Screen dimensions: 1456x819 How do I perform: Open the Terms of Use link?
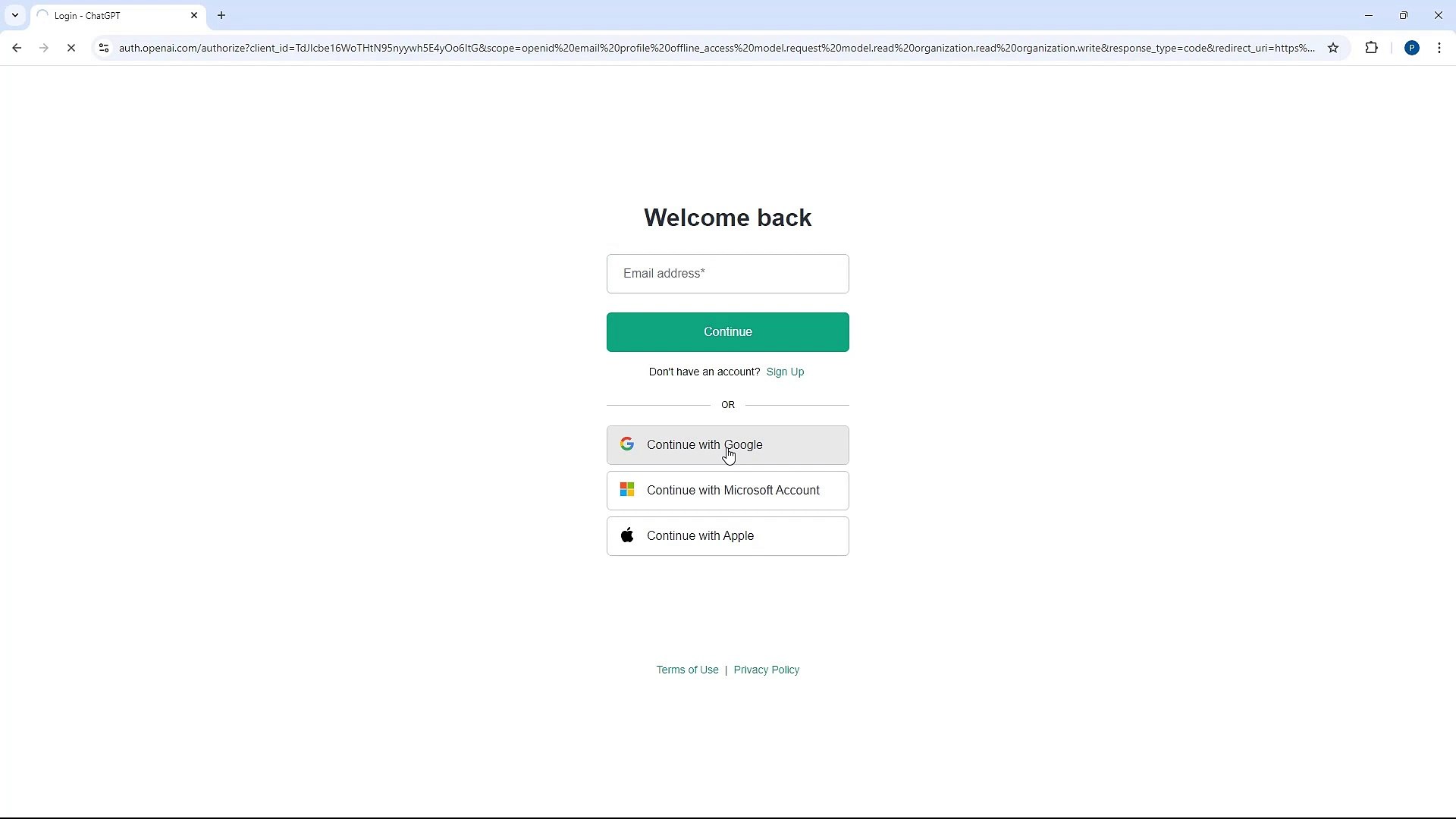click(687, 670)
